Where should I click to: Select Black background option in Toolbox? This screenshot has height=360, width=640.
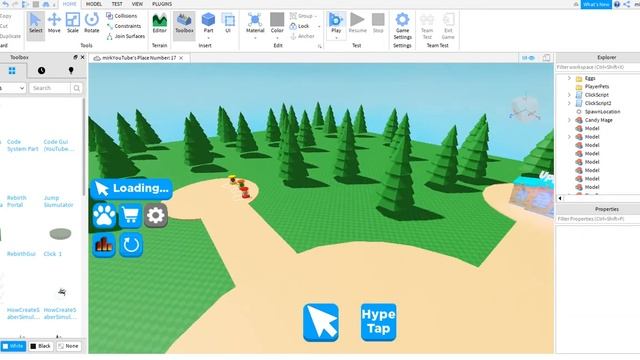click(40, 346)
